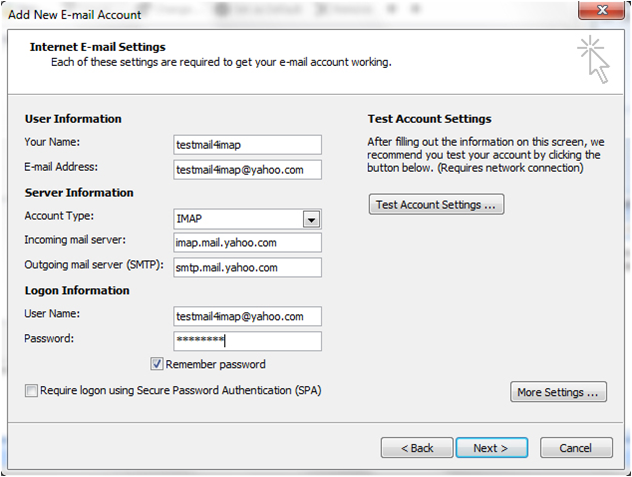This screenshot has height=477, width=632.
Task: Open More Settings dialog
Action: [x=558, y=392]
